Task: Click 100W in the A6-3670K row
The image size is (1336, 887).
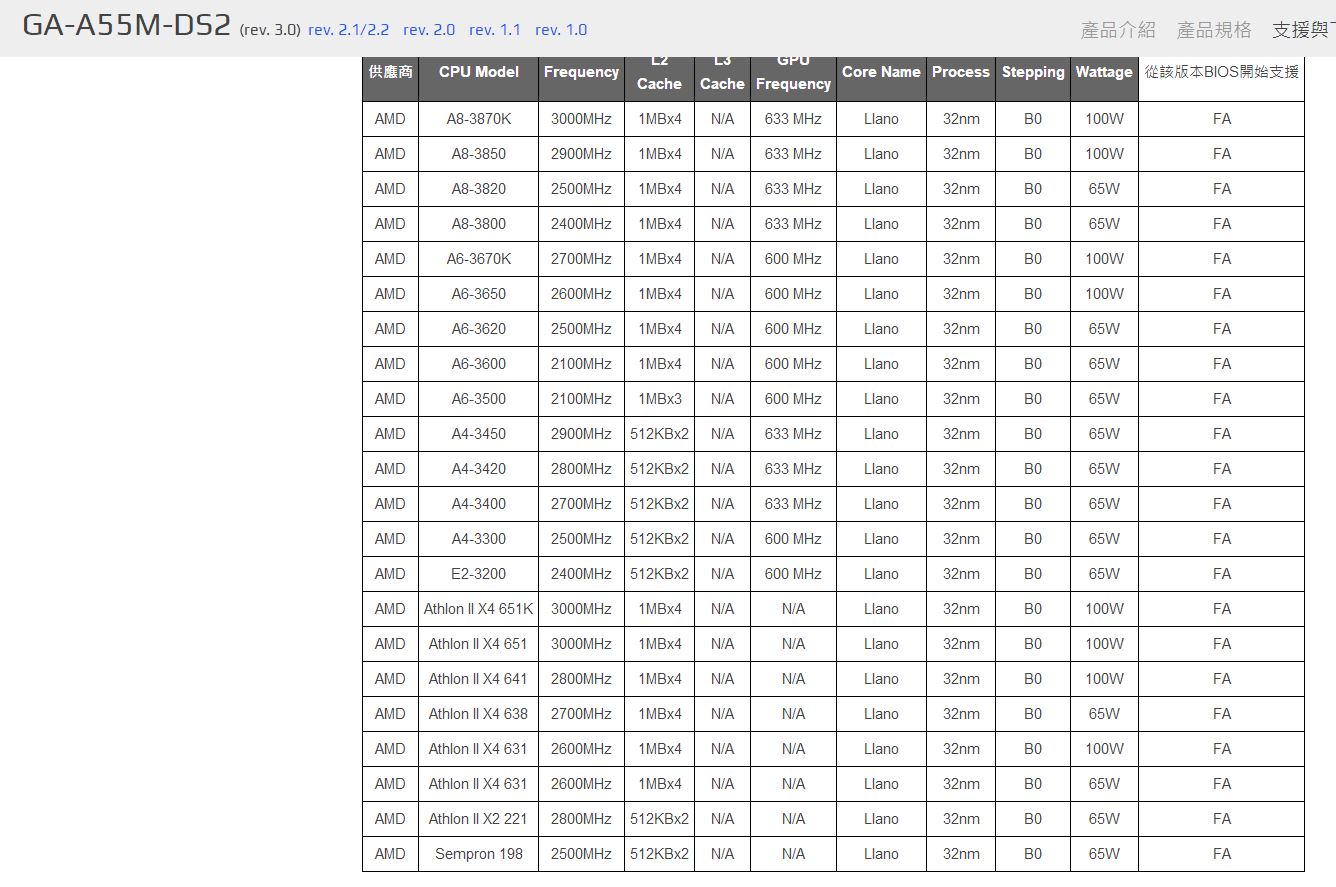Action: pyautogui.click(x=1104, y=259)
